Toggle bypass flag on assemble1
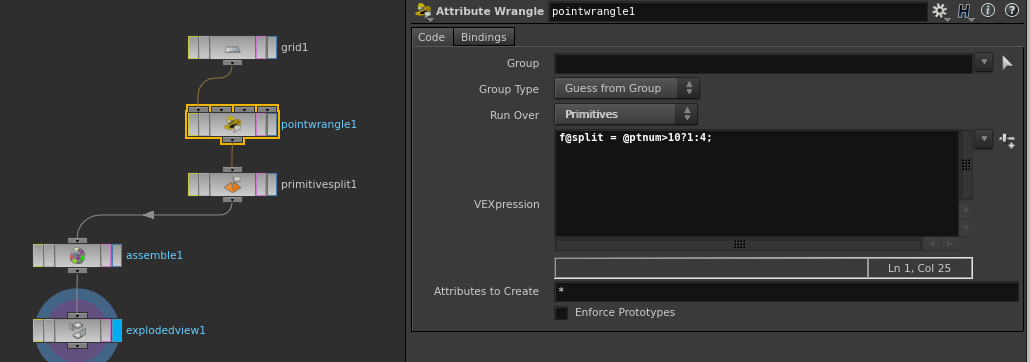The height and width of the screenshot is (362, 1030). [38, 255]
